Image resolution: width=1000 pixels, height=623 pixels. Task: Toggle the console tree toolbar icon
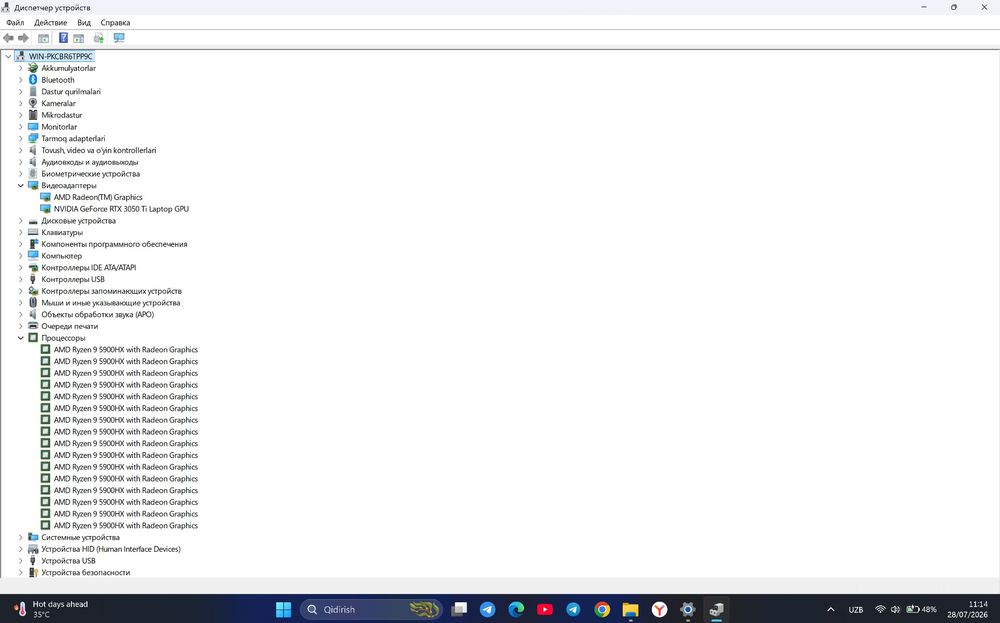[x=43, y=38]
